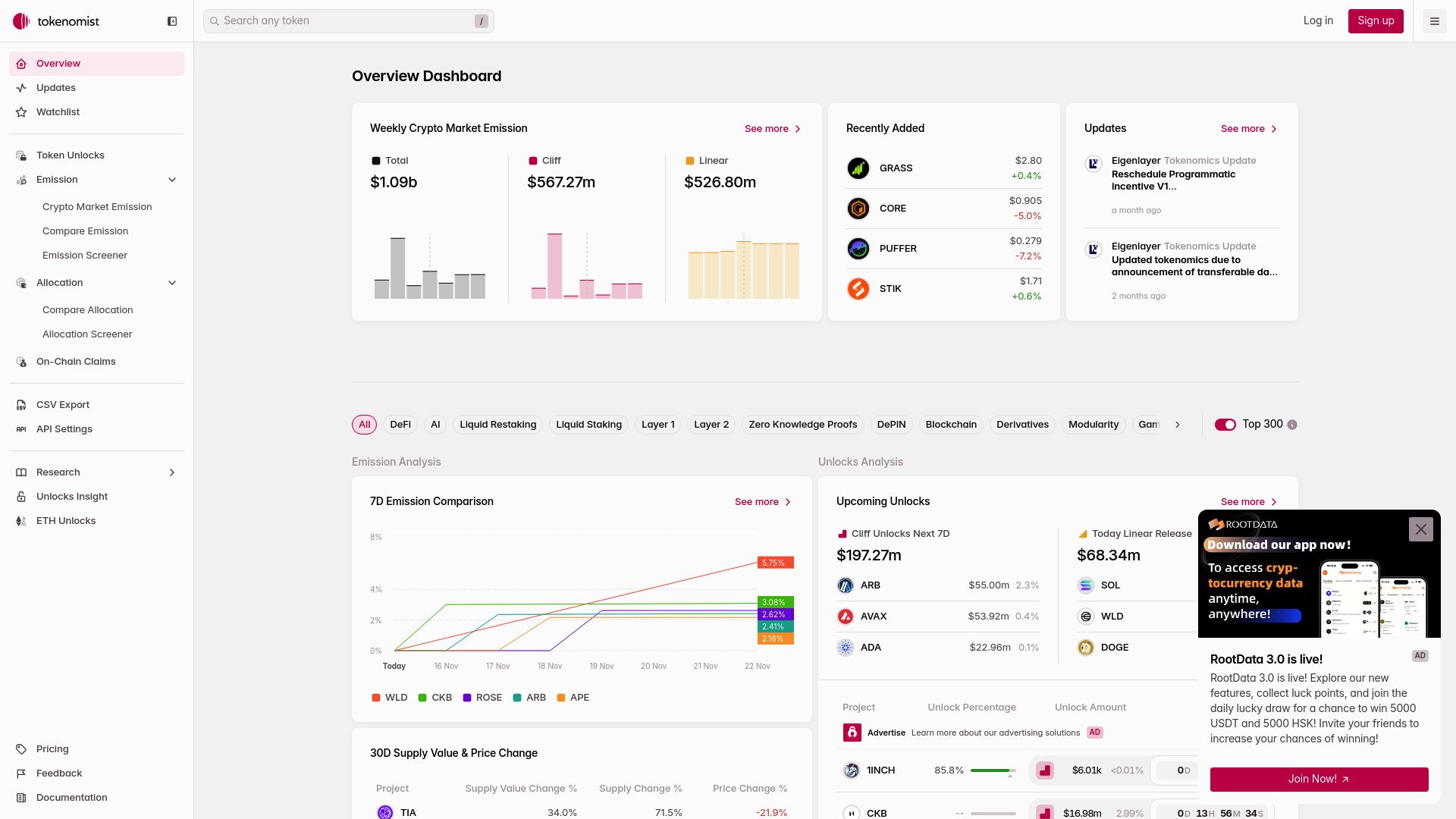
Task: Toggle the Top 300 switch
Action: (x=1225, y=425)
